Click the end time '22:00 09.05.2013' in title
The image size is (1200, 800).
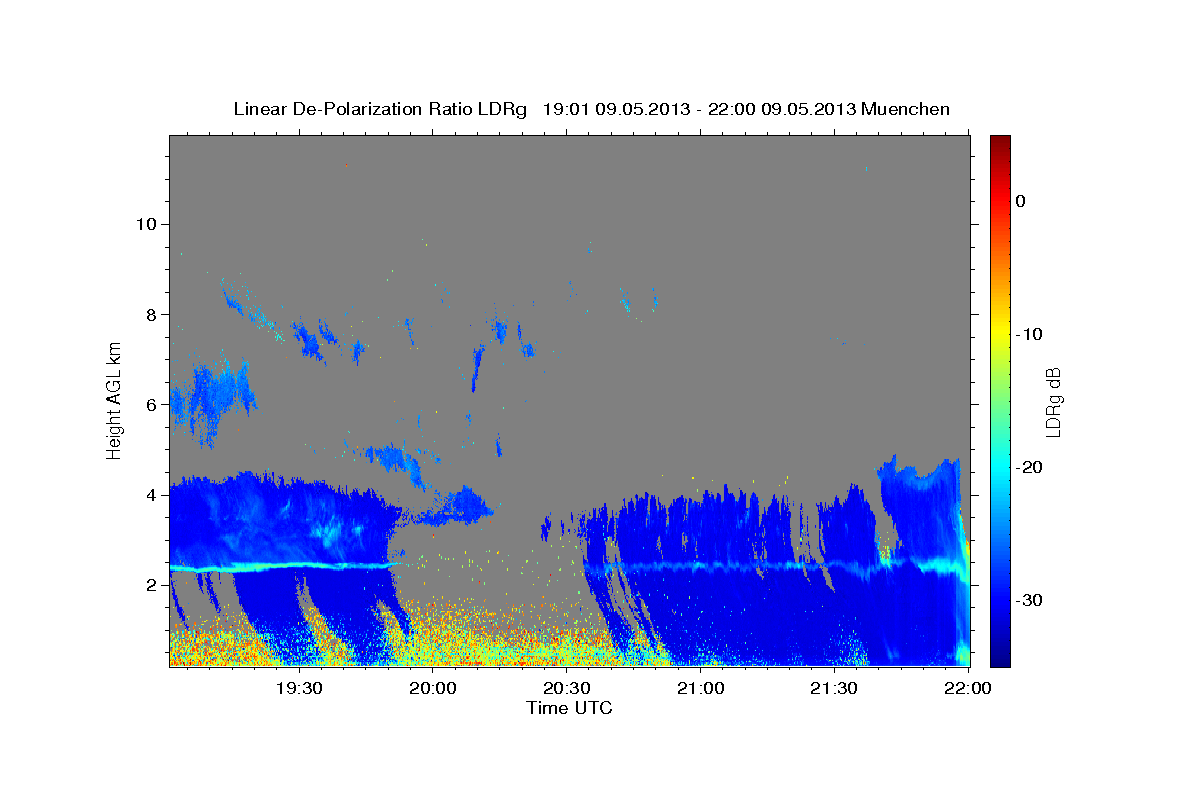(x=782, y=109)
